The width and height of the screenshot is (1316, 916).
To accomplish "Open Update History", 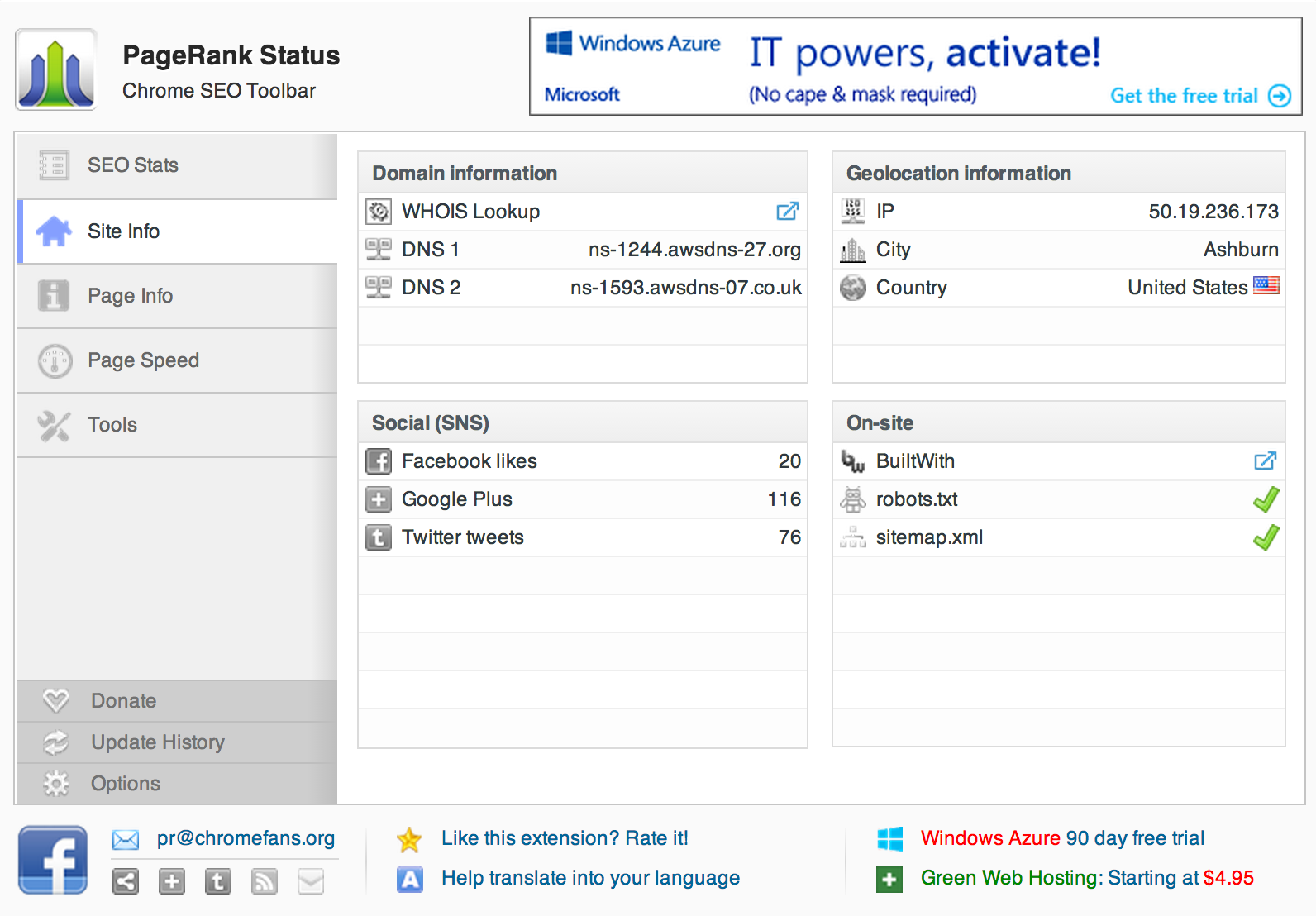I will click(177, 742).
